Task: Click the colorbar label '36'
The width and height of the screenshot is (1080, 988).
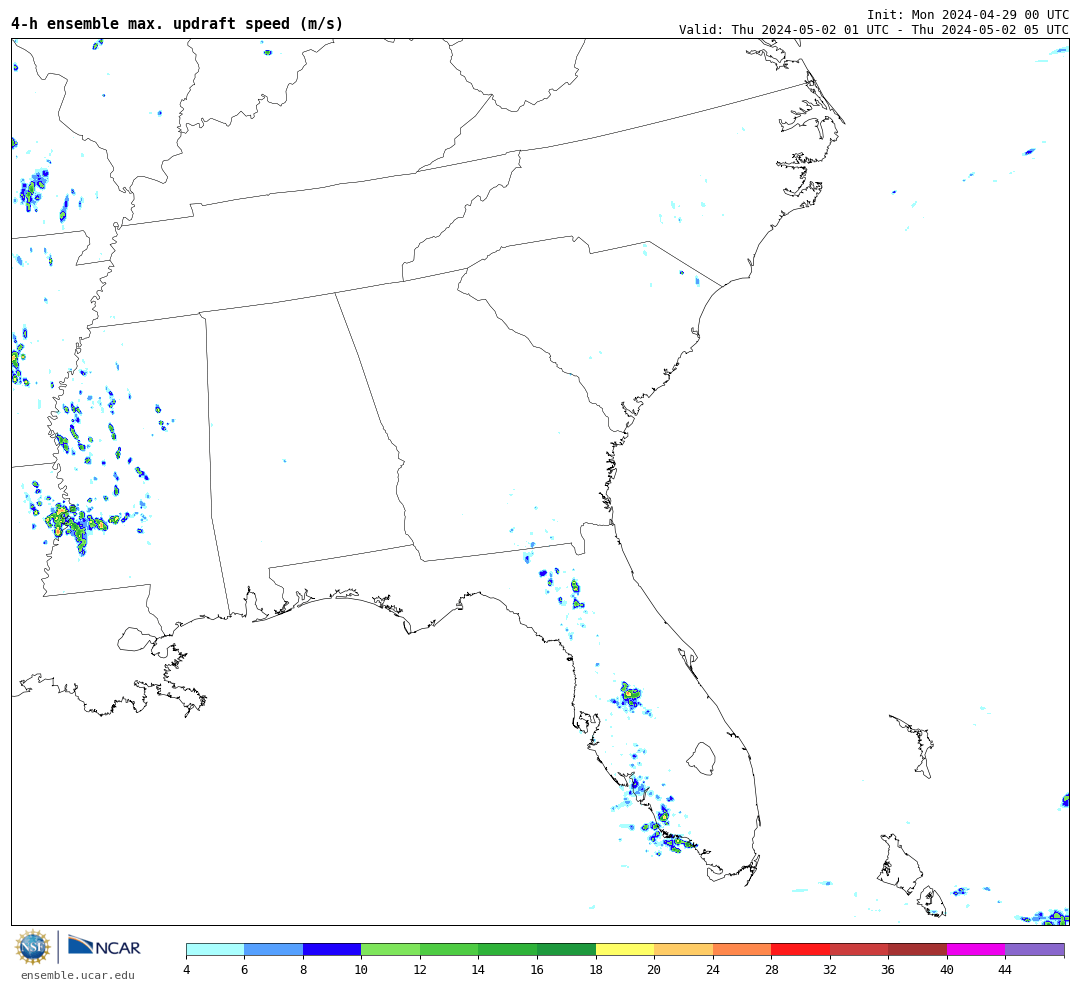Action: click(888, 969)
